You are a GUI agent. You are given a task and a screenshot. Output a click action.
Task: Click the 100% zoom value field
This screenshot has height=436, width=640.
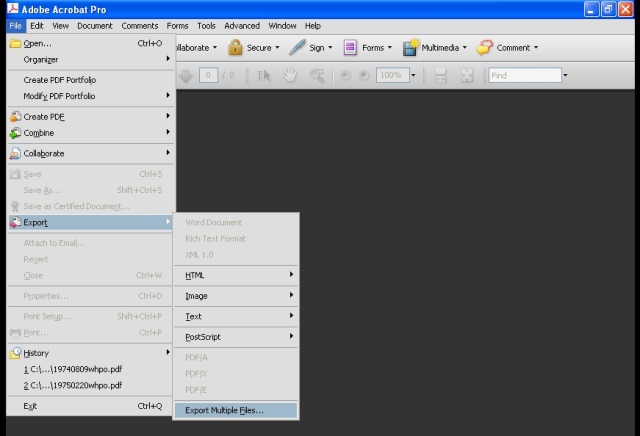click(392, 75)
